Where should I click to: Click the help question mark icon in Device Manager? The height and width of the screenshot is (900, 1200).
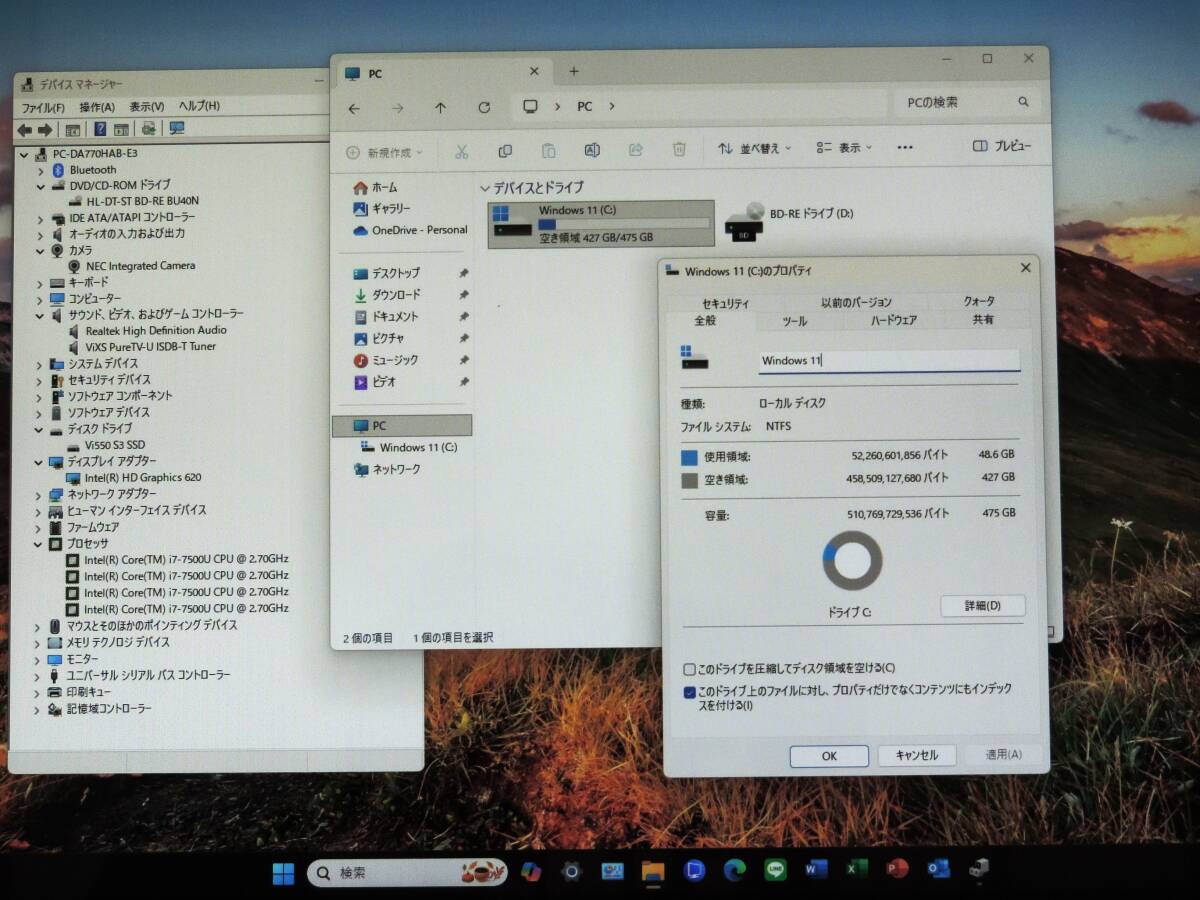(100, 129)
